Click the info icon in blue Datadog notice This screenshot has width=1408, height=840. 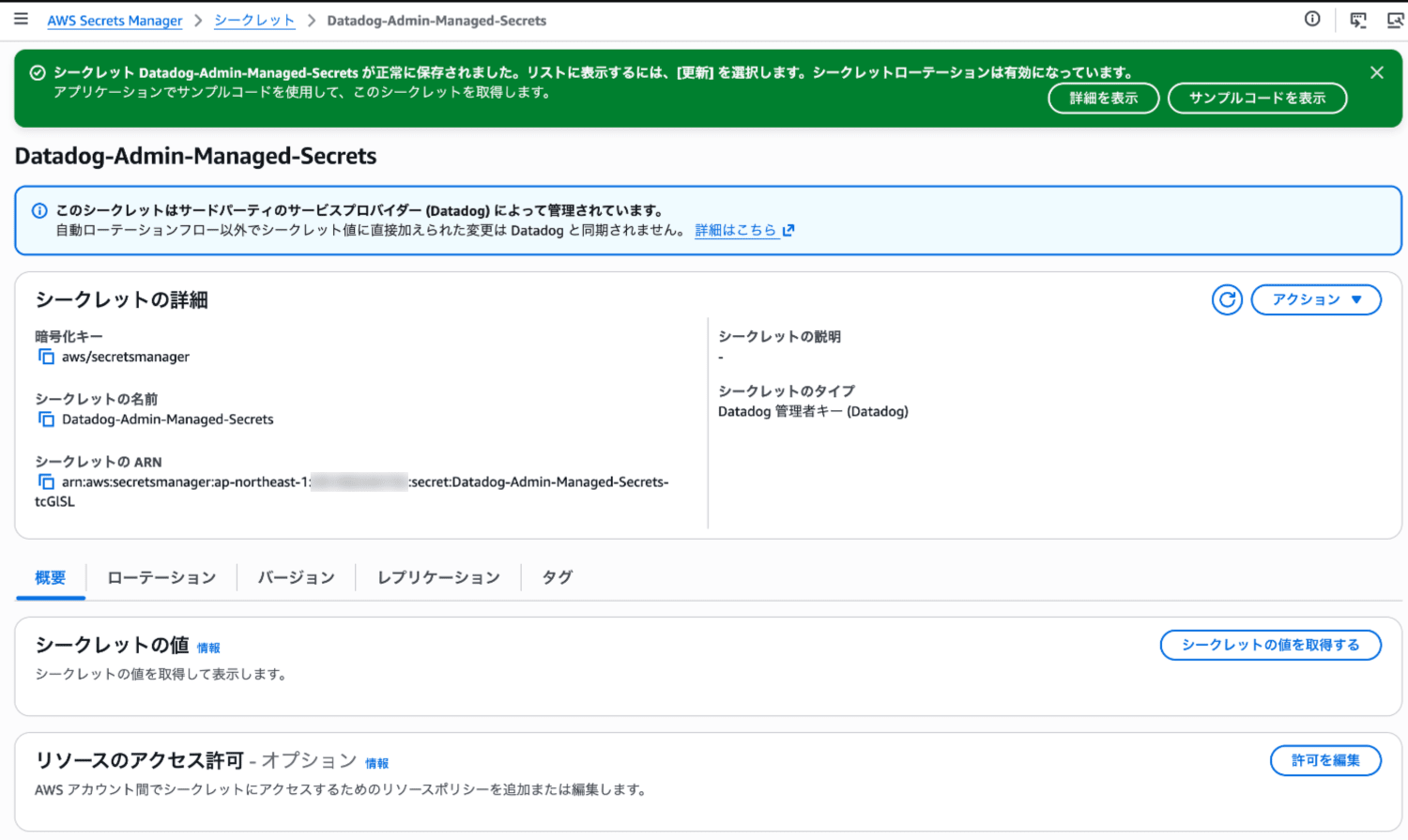[x=39, y=210]
